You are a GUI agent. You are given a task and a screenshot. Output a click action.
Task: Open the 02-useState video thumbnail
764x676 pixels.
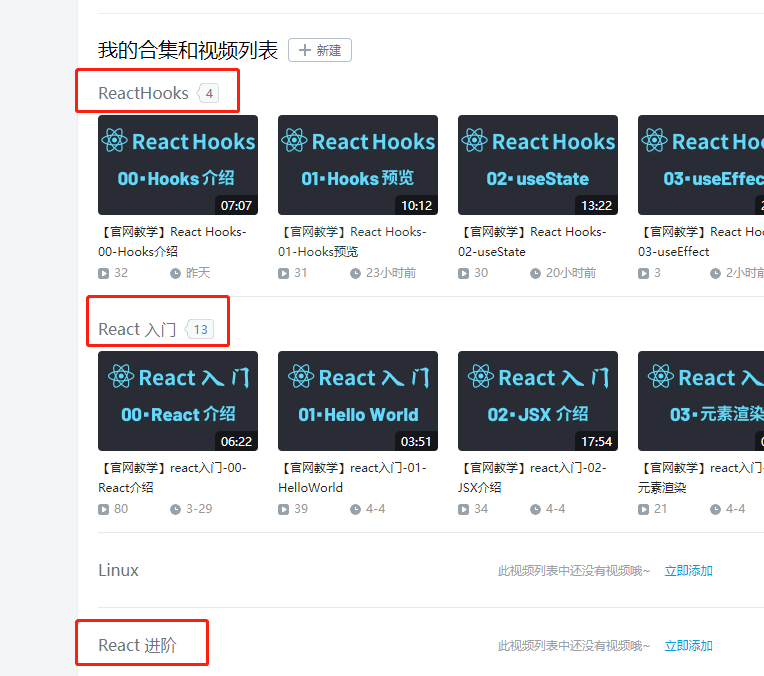tap(538, 165)
